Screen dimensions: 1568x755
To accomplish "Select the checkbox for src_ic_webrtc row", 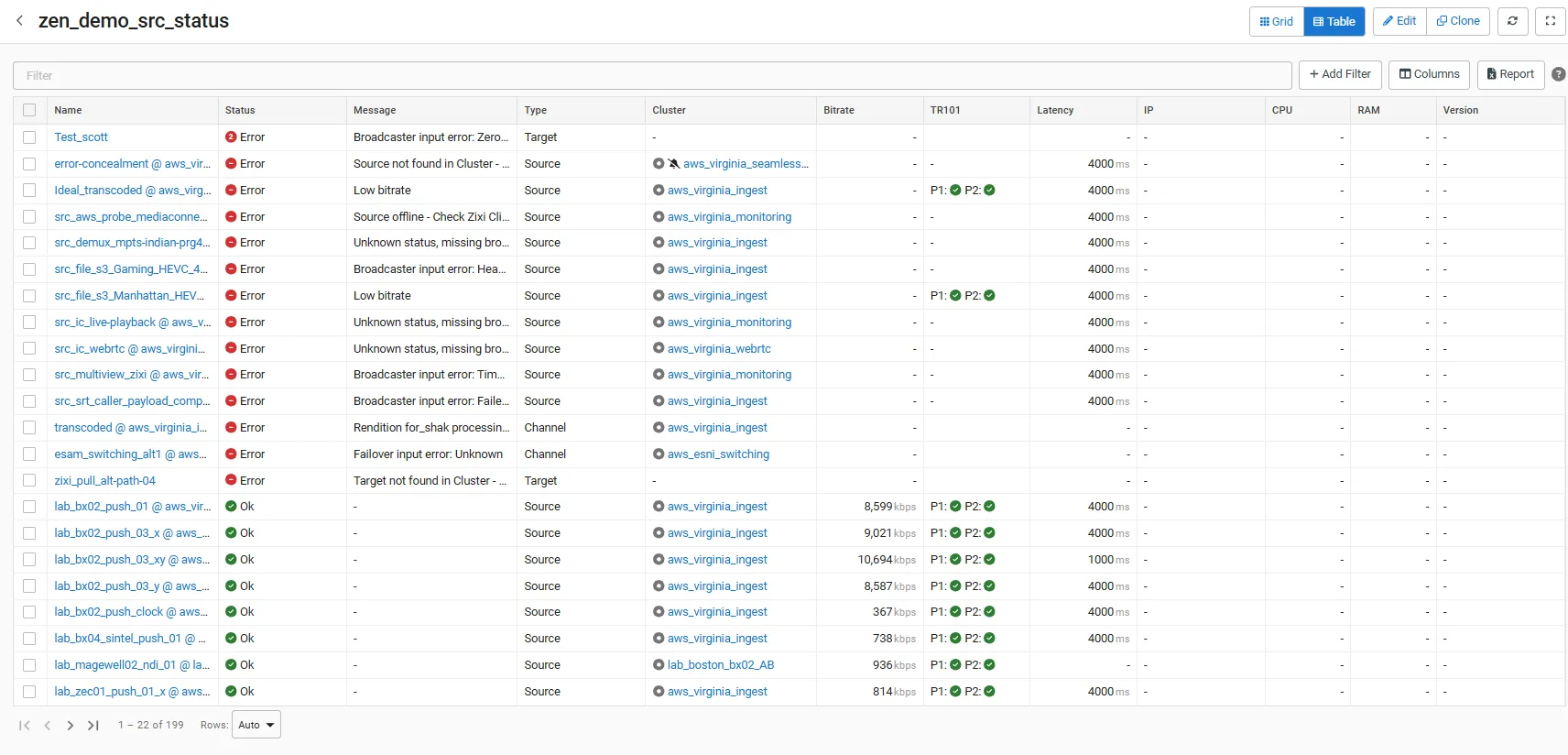I will coord(29,349).
